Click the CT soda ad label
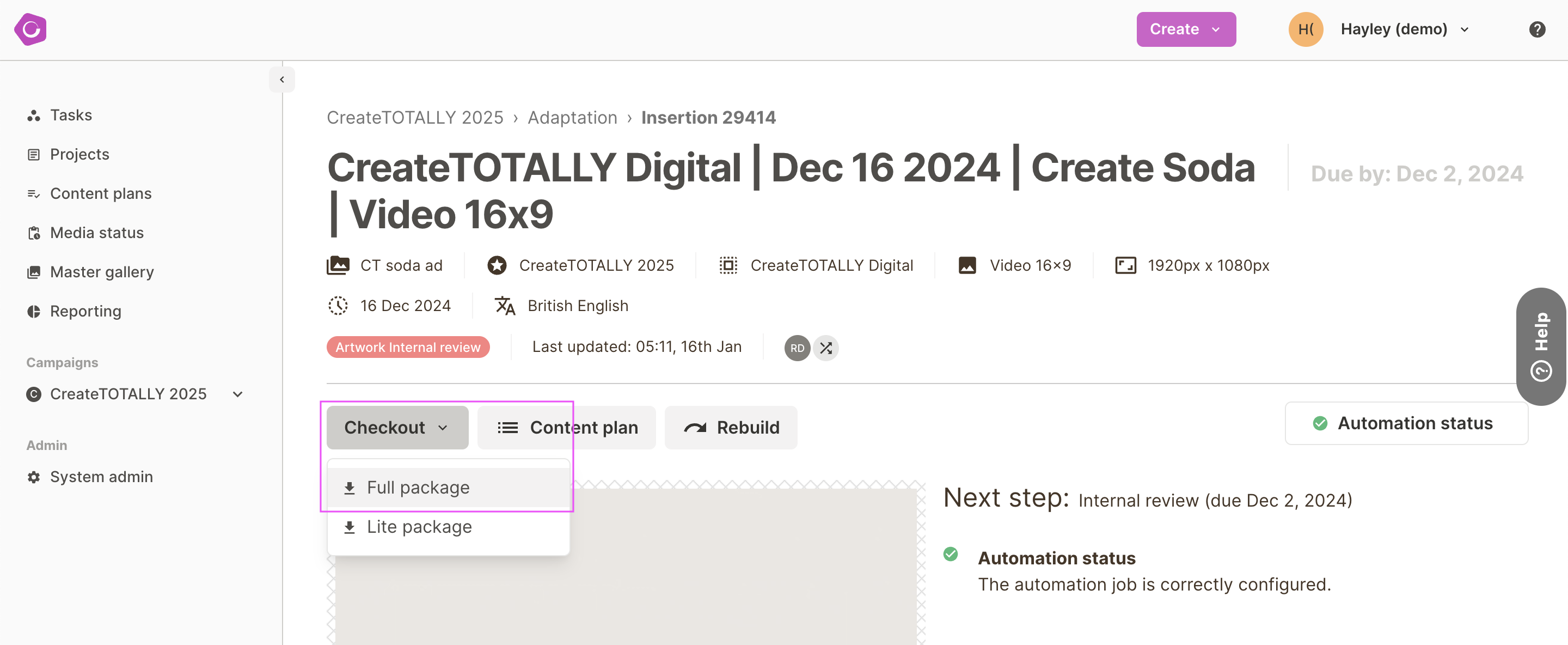The image size is (1568, 645). coord(401,265)
